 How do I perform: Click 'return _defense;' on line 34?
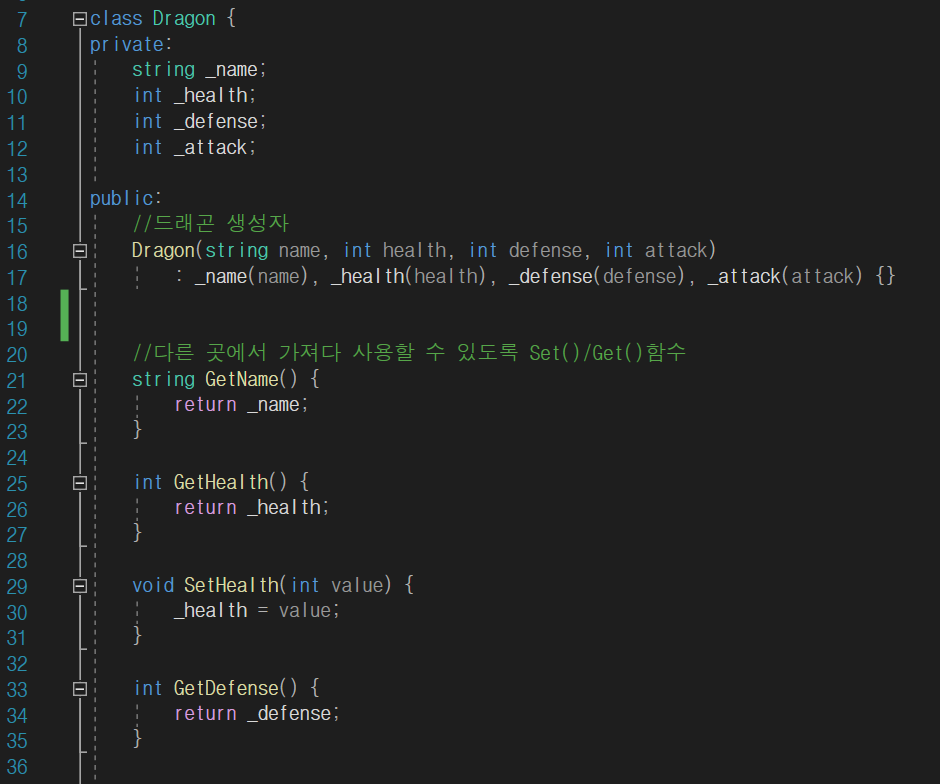[x=257, y=714]
